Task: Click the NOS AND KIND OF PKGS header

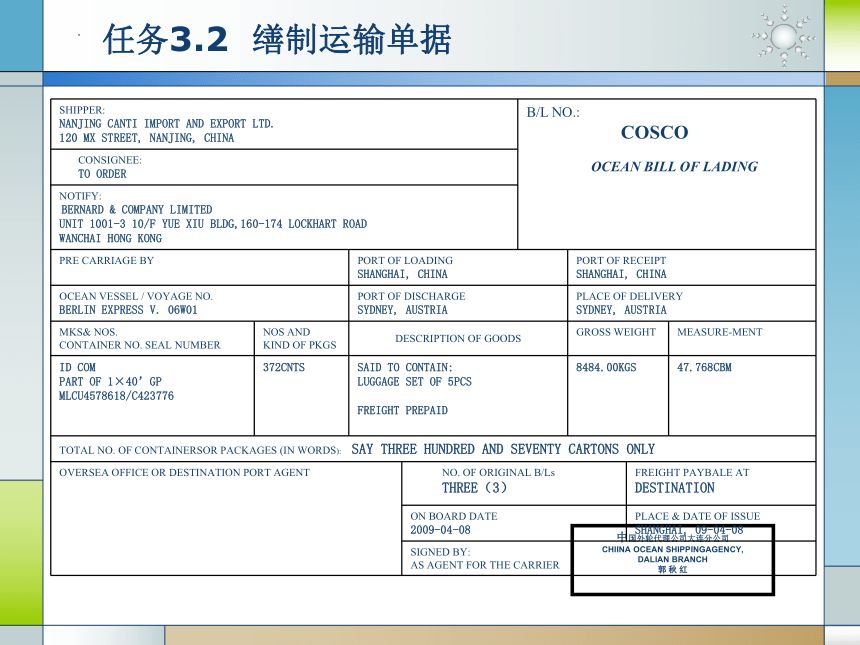Action: tap(299, 338)
